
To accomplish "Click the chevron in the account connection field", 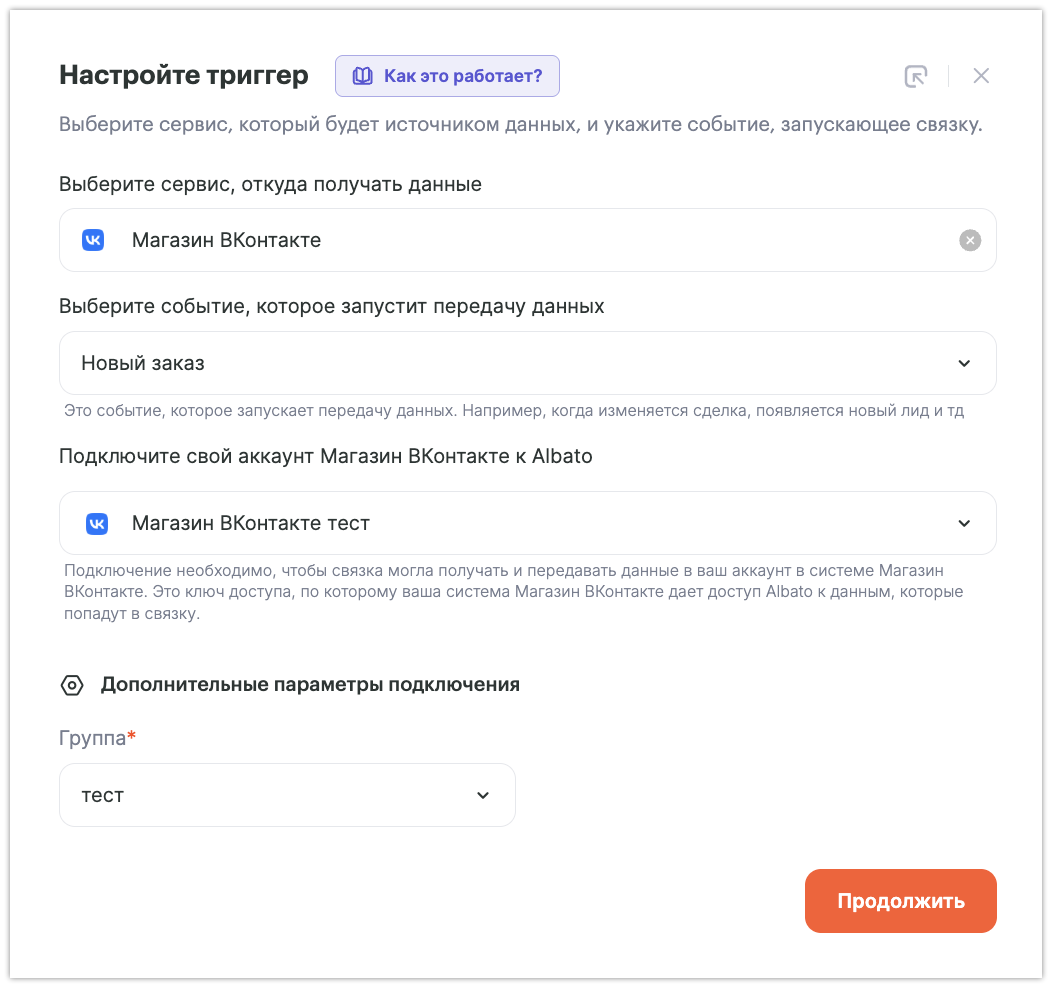I will pyautogui.click(x=964, y=523).
